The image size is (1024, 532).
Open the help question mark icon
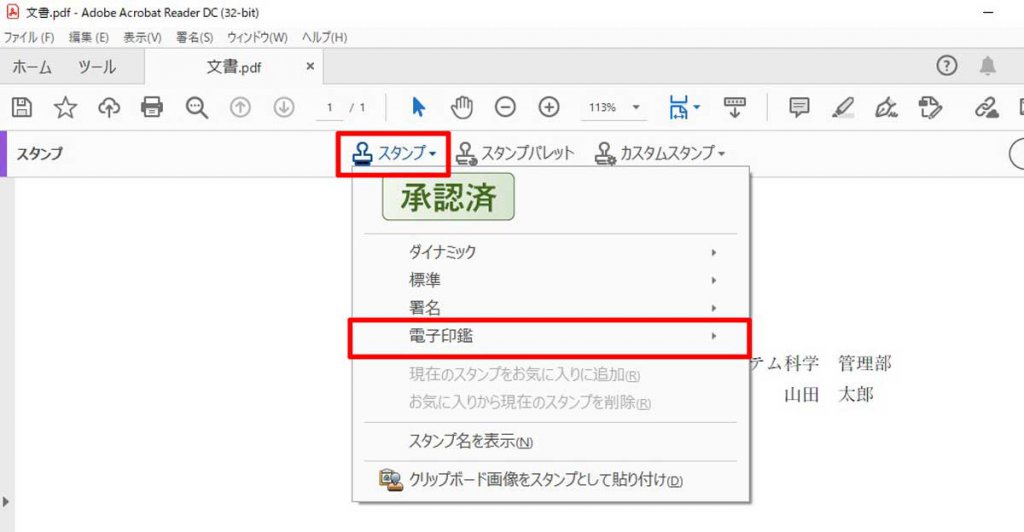pyautogui.click(x=947, y=65)
